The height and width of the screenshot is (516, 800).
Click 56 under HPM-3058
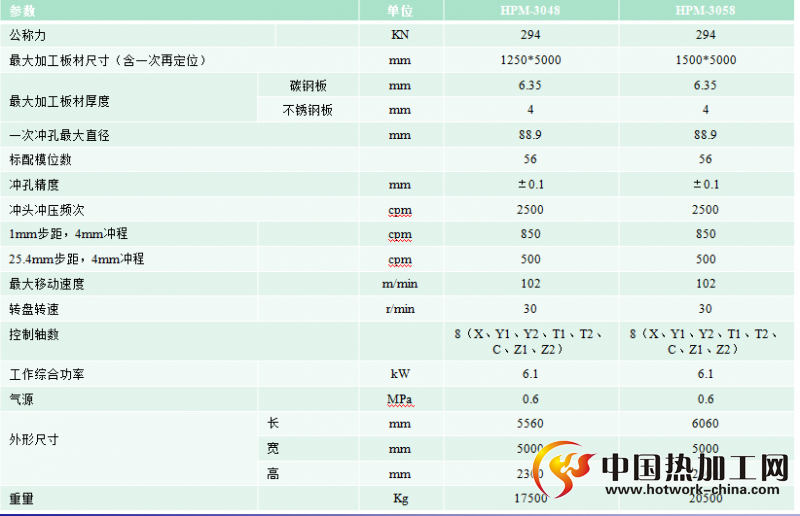pyautogui.click(x=706, y=159)
